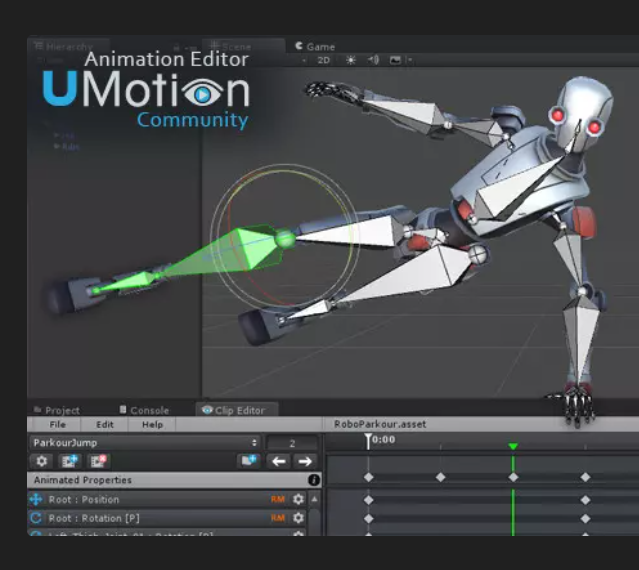Viewport: 639px width, 570px height.
Task: Click the rotate icon of Root : Rotation [P]
Action: click(36, 518)
